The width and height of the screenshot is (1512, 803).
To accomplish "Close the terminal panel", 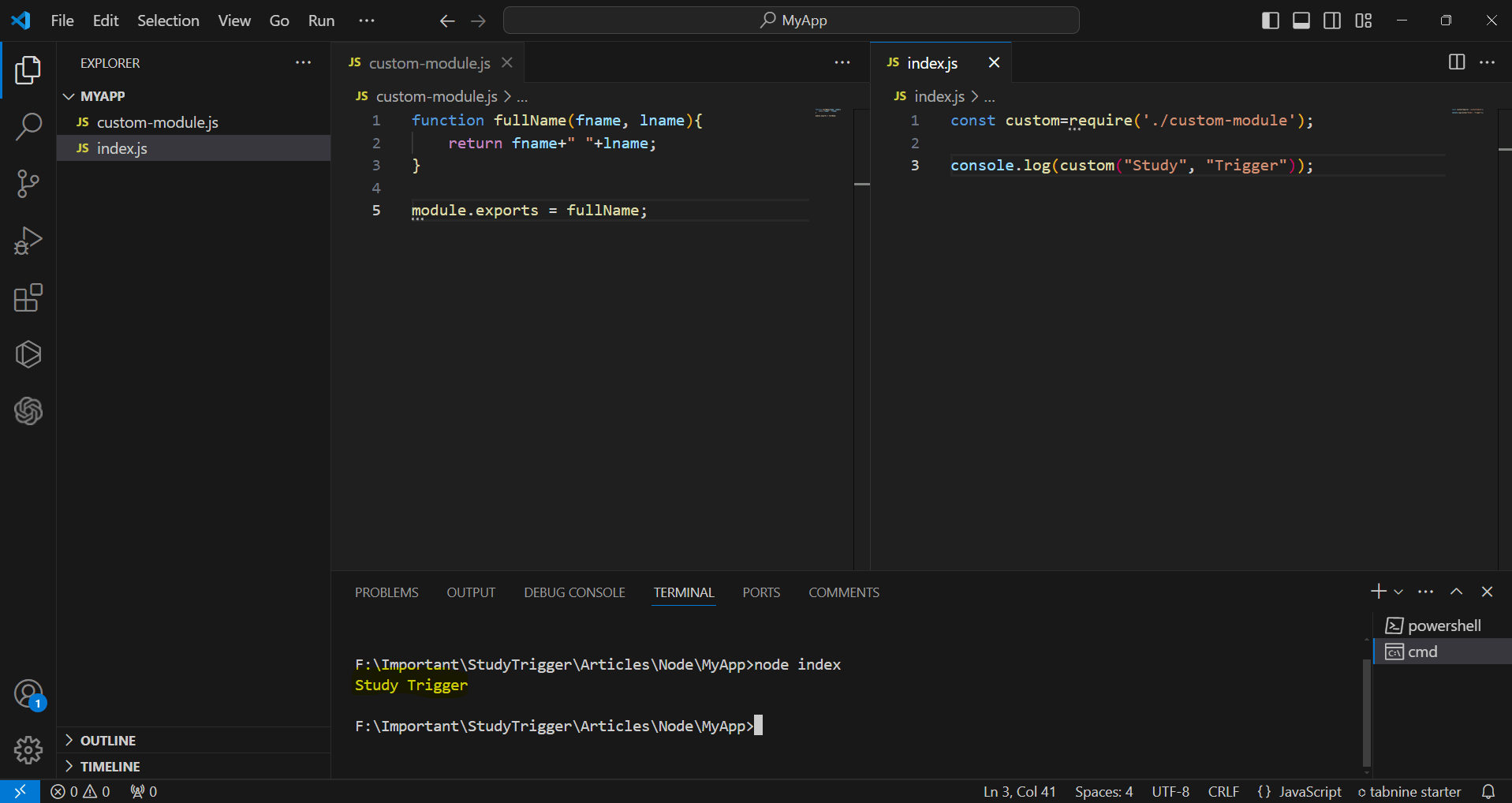I will [x=1487, y=592].
